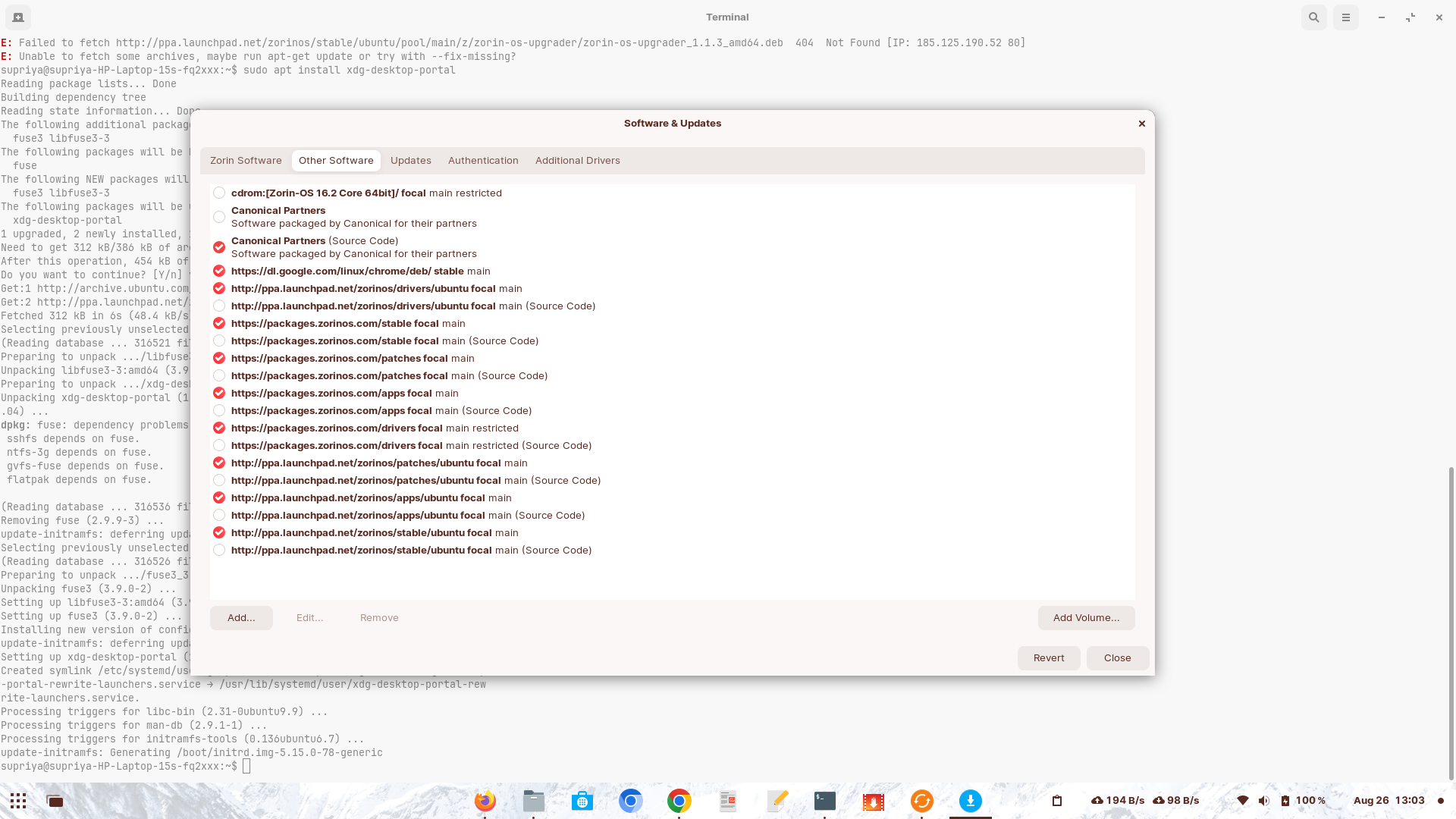
Task: Click the Revert button
Action: (1049, 658)
